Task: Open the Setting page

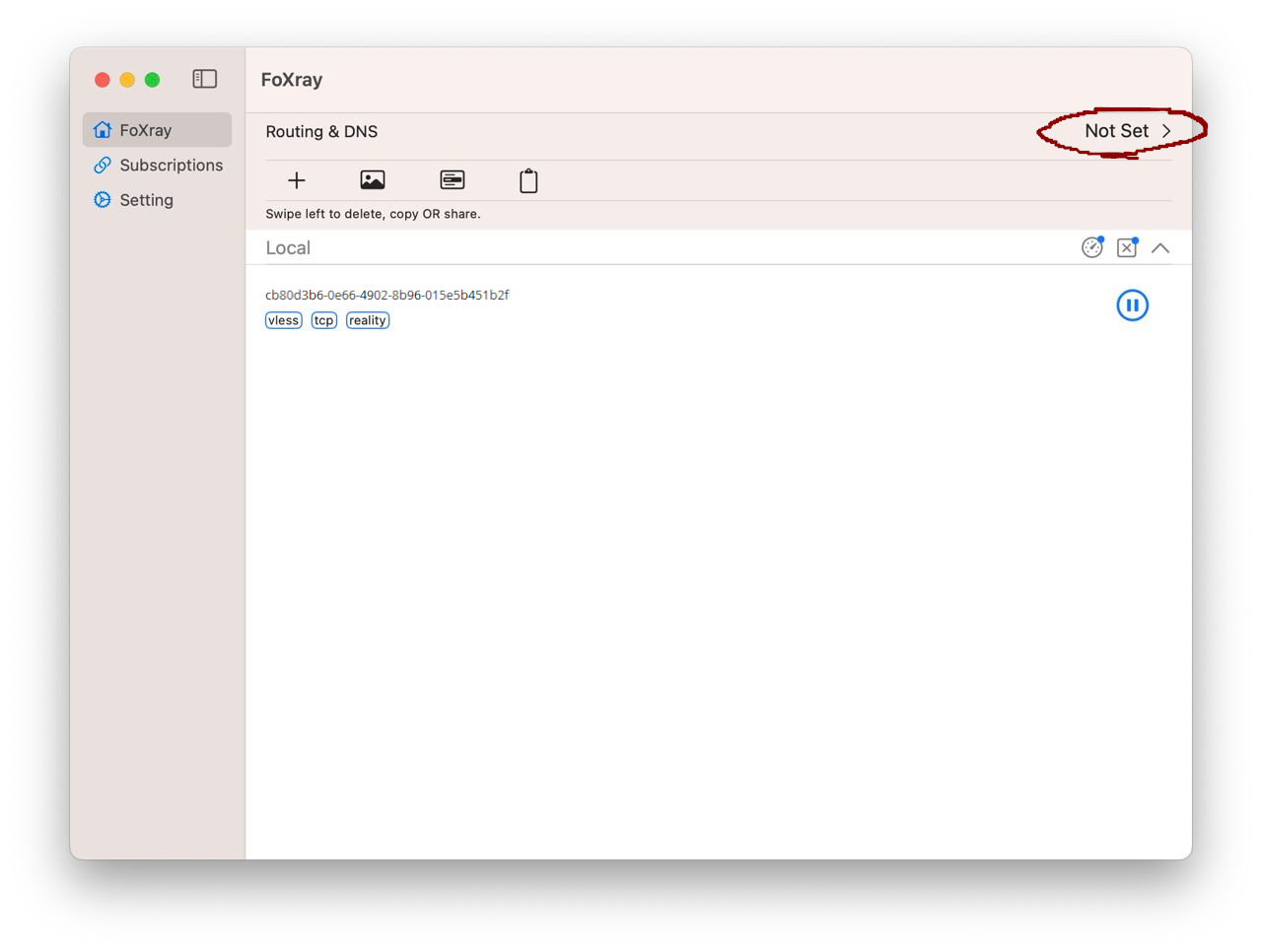Action: click(158, 200)
